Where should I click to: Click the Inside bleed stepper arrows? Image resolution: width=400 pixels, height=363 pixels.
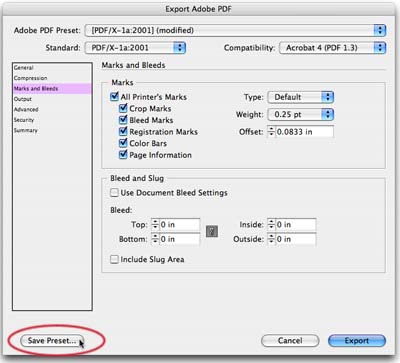271,225
